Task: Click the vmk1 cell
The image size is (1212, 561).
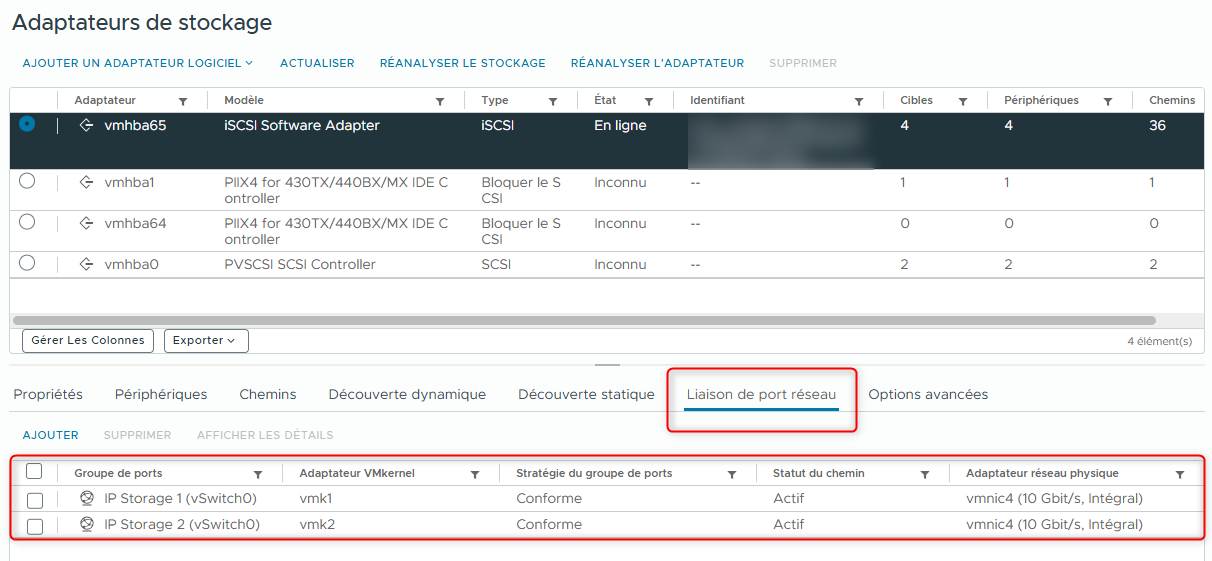Action: pyautogui.click(x=316, y=498)
